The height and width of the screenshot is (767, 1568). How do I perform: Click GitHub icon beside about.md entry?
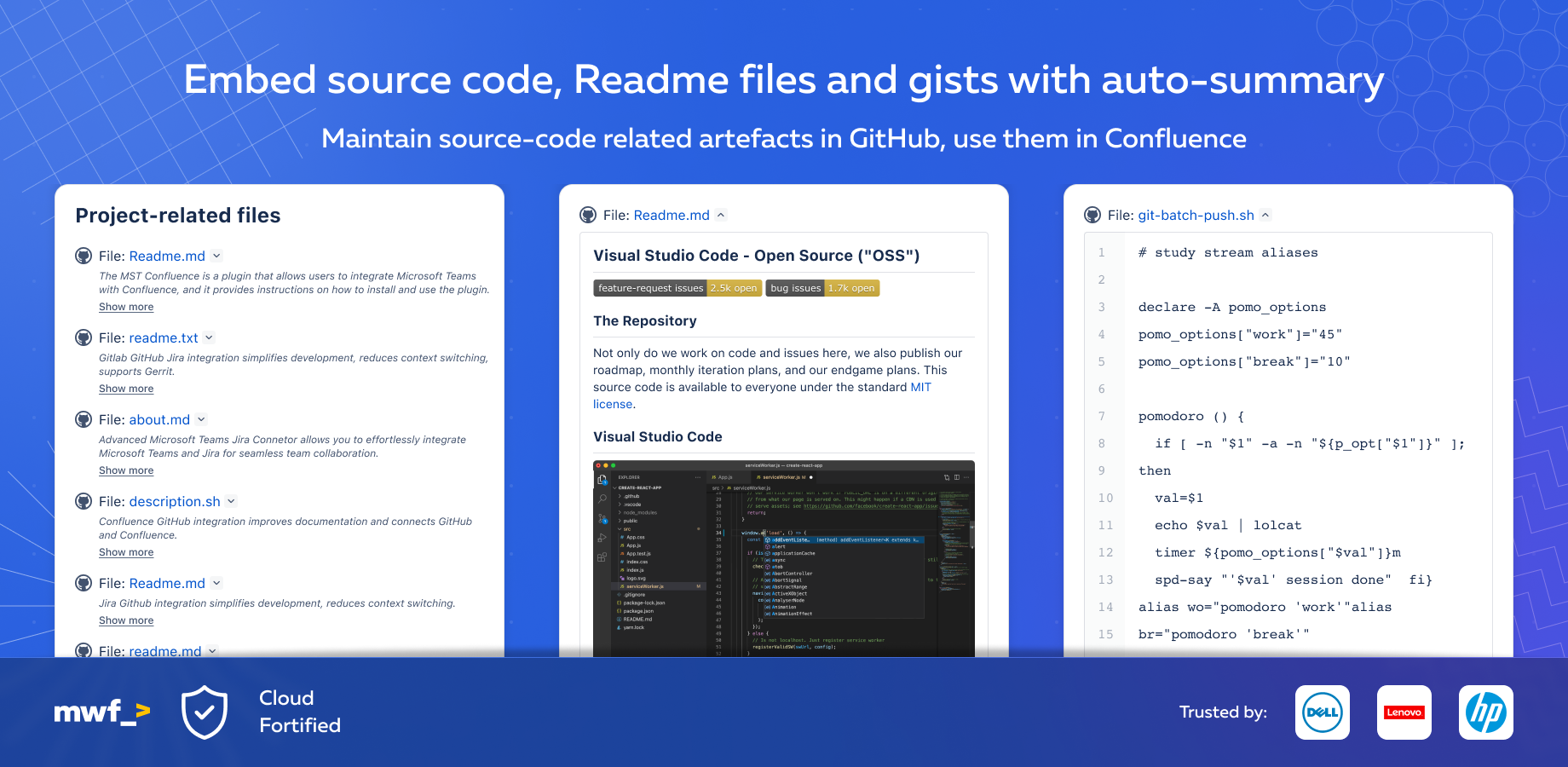(x=84, y=419)
